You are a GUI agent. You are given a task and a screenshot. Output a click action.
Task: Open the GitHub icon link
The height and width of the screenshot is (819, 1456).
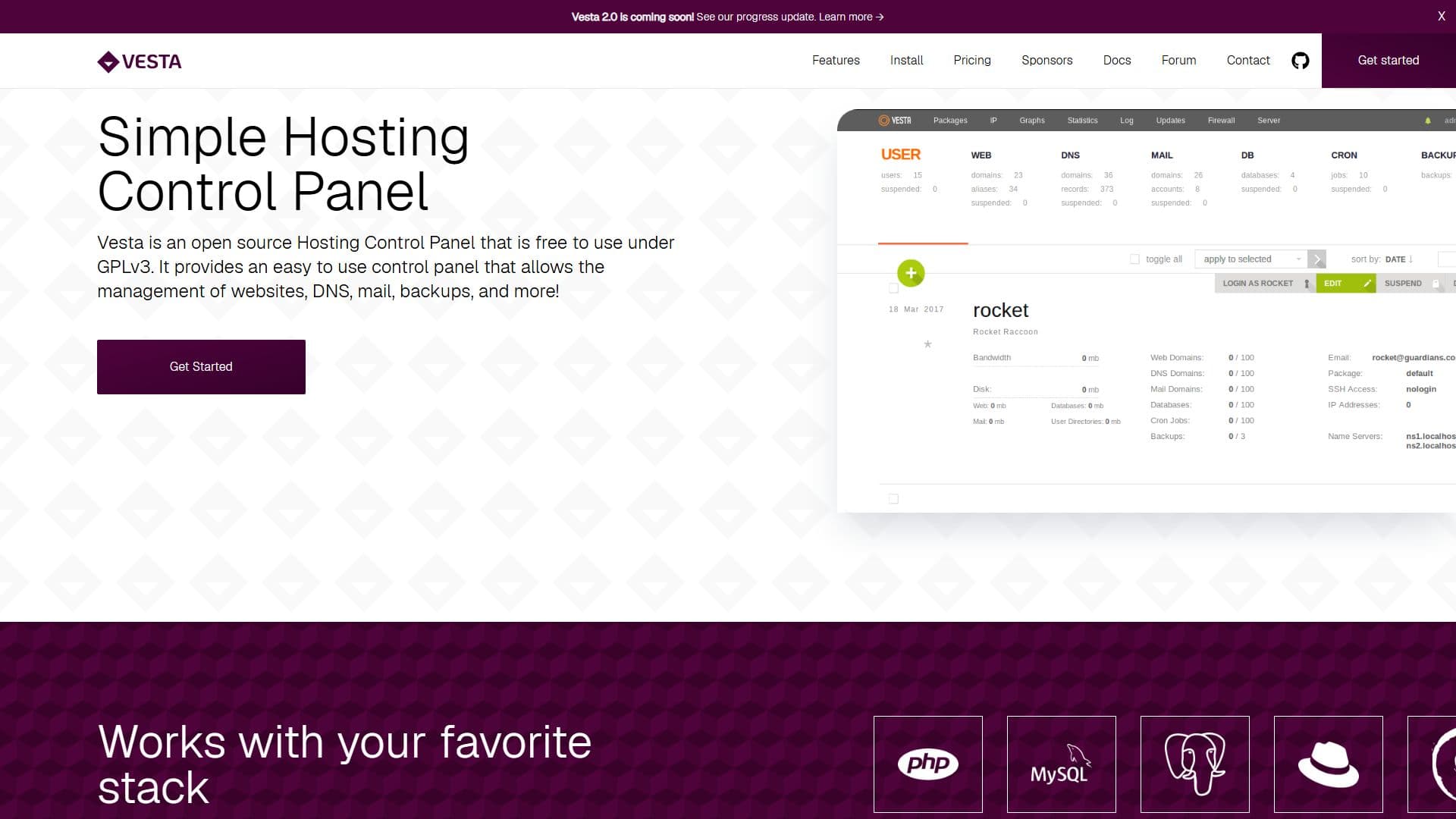[1300, 61]
